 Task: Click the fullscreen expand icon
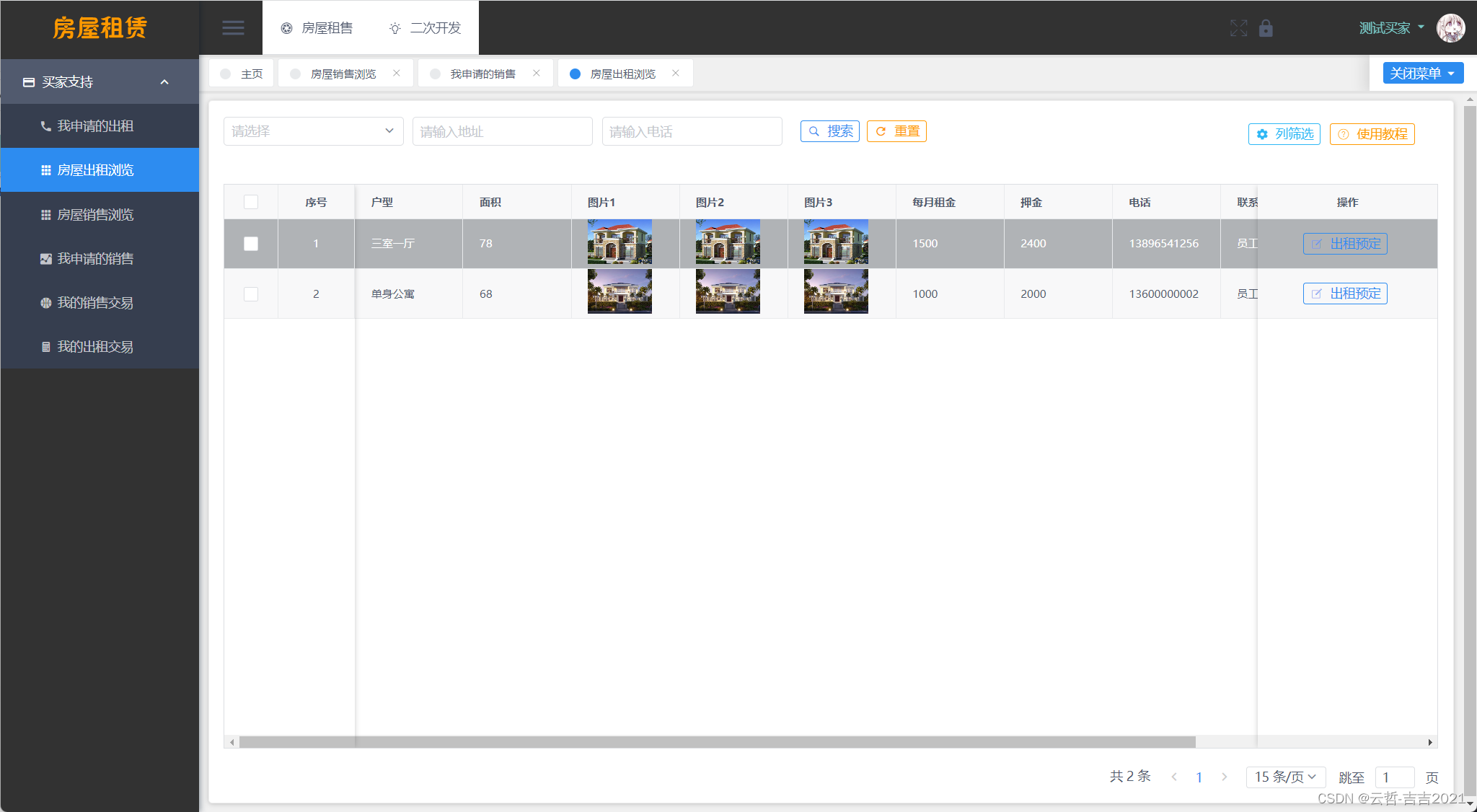[x=1238, y=28]
